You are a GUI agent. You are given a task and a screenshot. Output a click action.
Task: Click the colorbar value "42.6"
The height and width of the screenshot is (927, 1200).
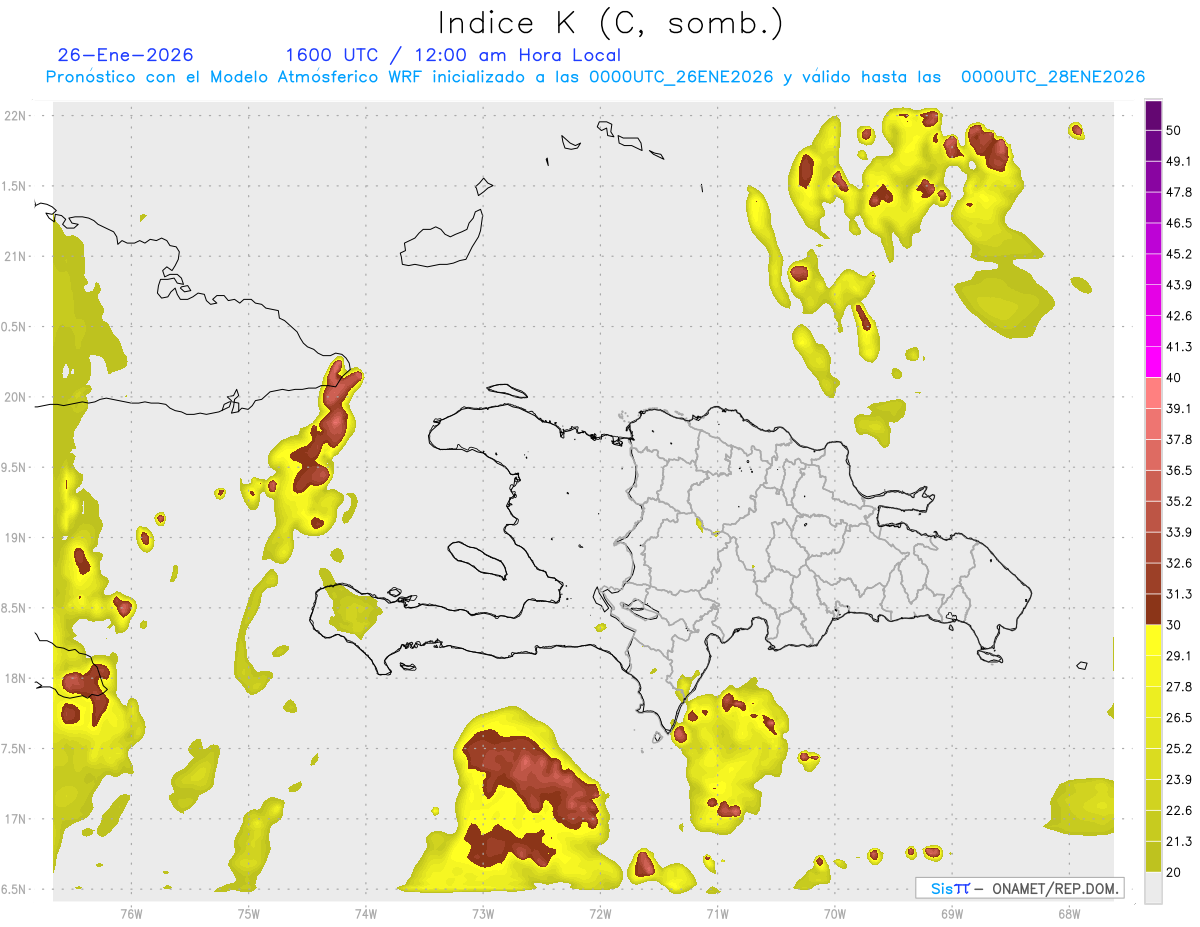pos(1179,316)
